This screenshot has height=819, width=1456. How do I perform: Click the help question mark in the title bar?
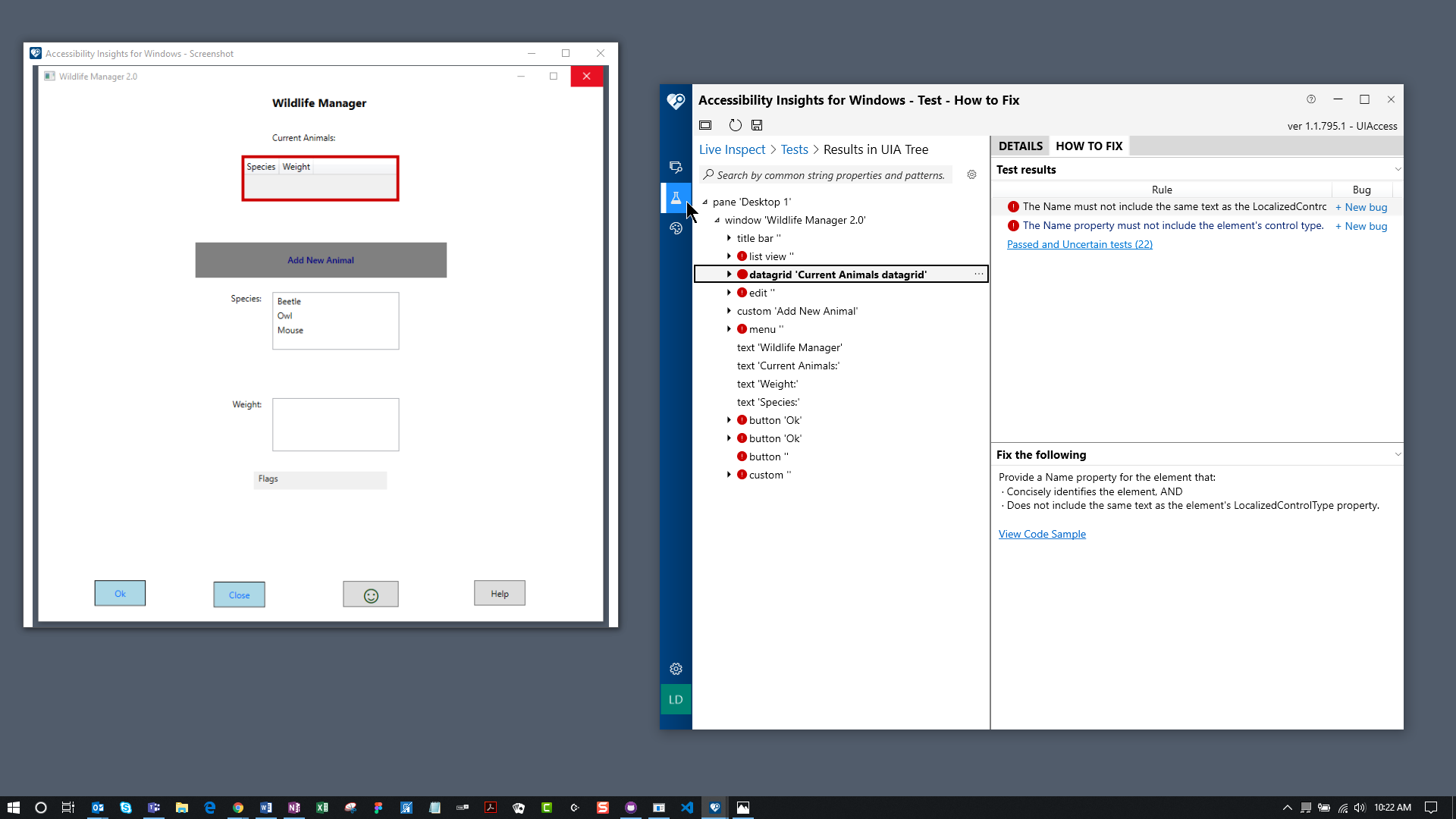[1311, 99]
